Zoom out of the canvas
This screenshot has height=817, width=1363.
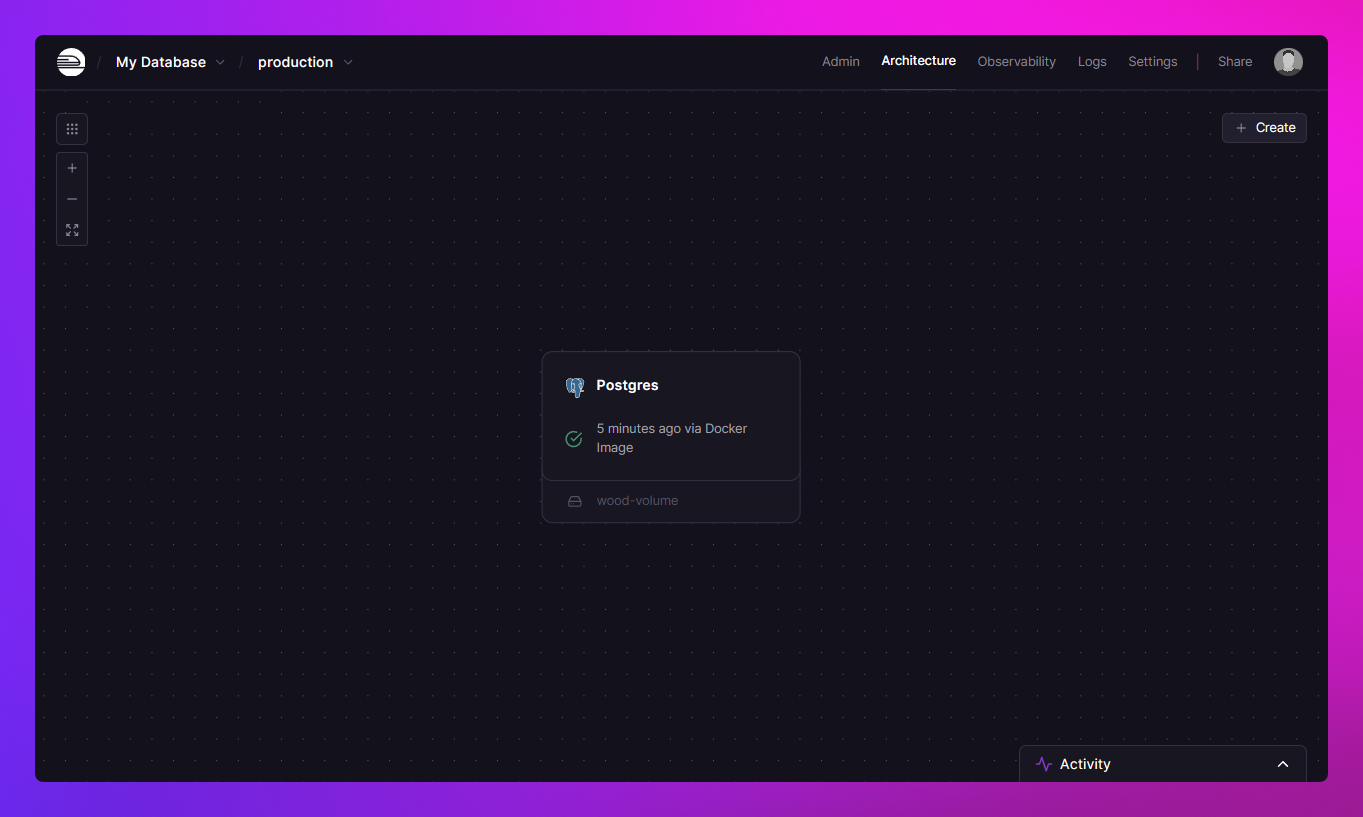pos(72,199)
